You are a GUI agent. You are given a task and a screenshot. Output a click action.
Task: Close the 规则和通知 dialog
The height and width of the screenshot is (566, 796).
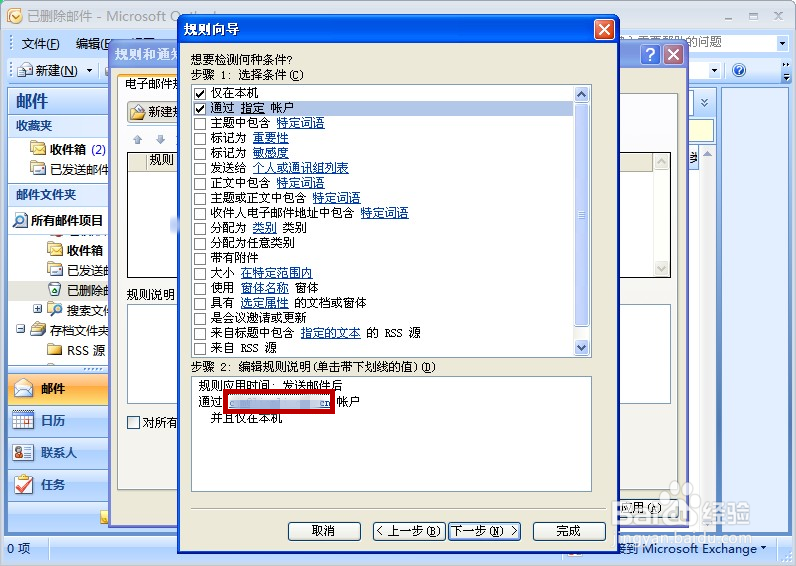(x=674, y=54)
